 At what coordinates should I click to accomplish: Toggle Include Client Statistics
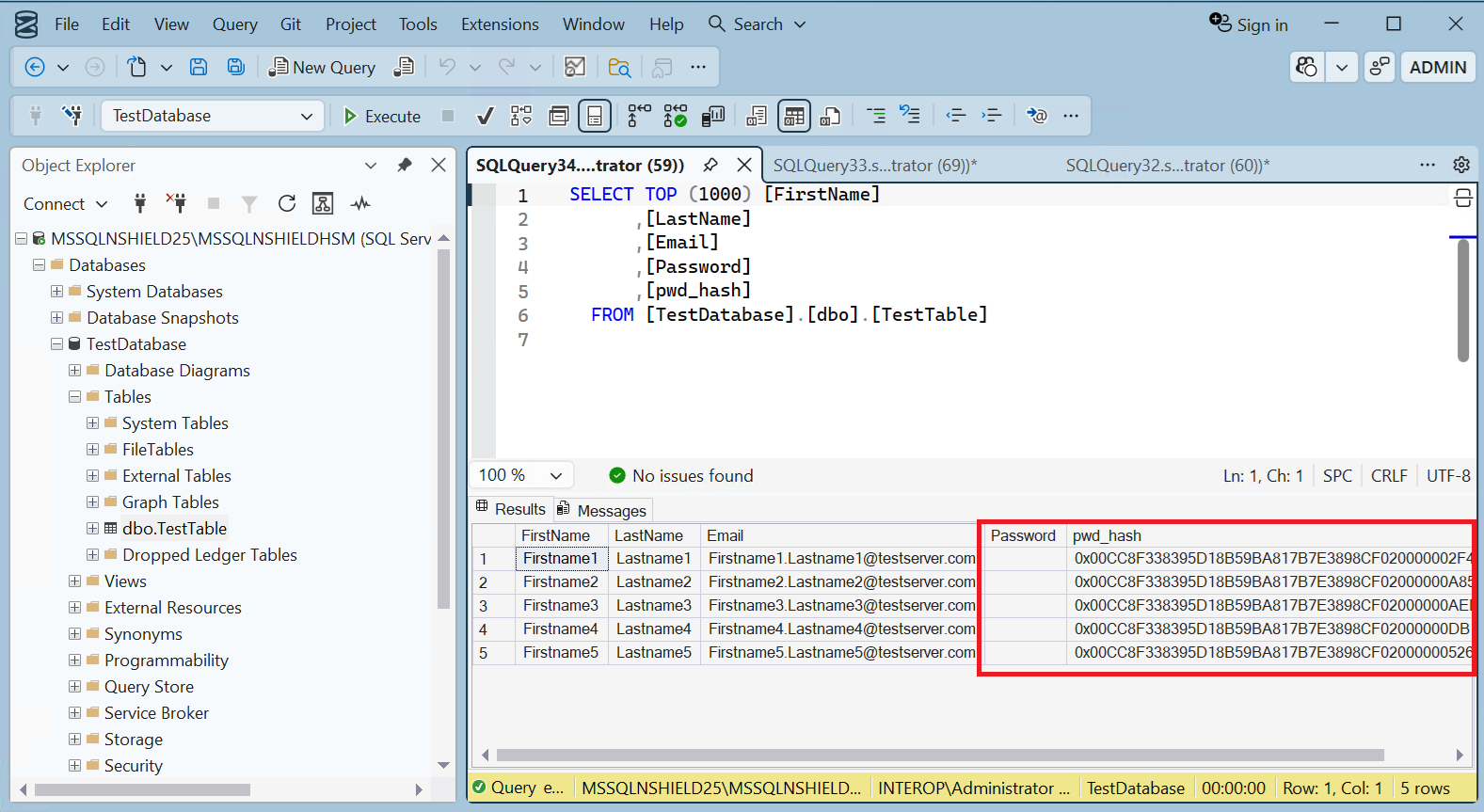(713, 116)
